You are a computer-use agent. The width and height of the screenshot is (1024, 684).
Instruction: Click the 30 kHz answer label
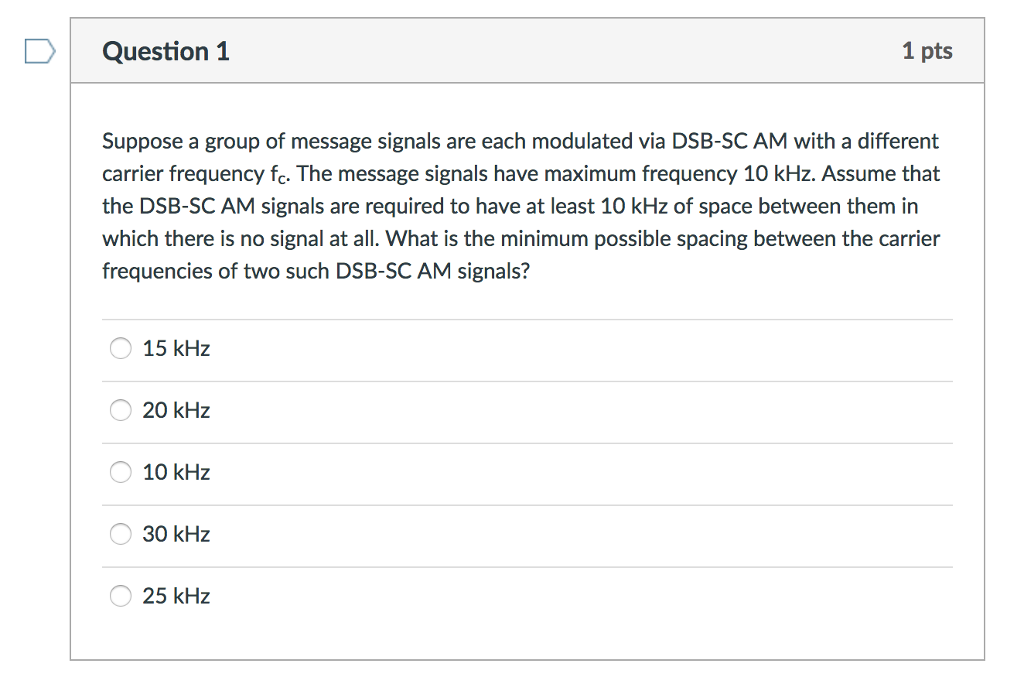[176, 534]
